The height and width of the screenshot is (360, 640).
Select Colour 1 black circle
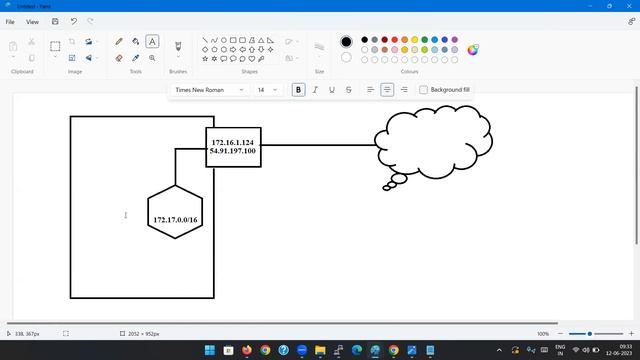point(346,42)
